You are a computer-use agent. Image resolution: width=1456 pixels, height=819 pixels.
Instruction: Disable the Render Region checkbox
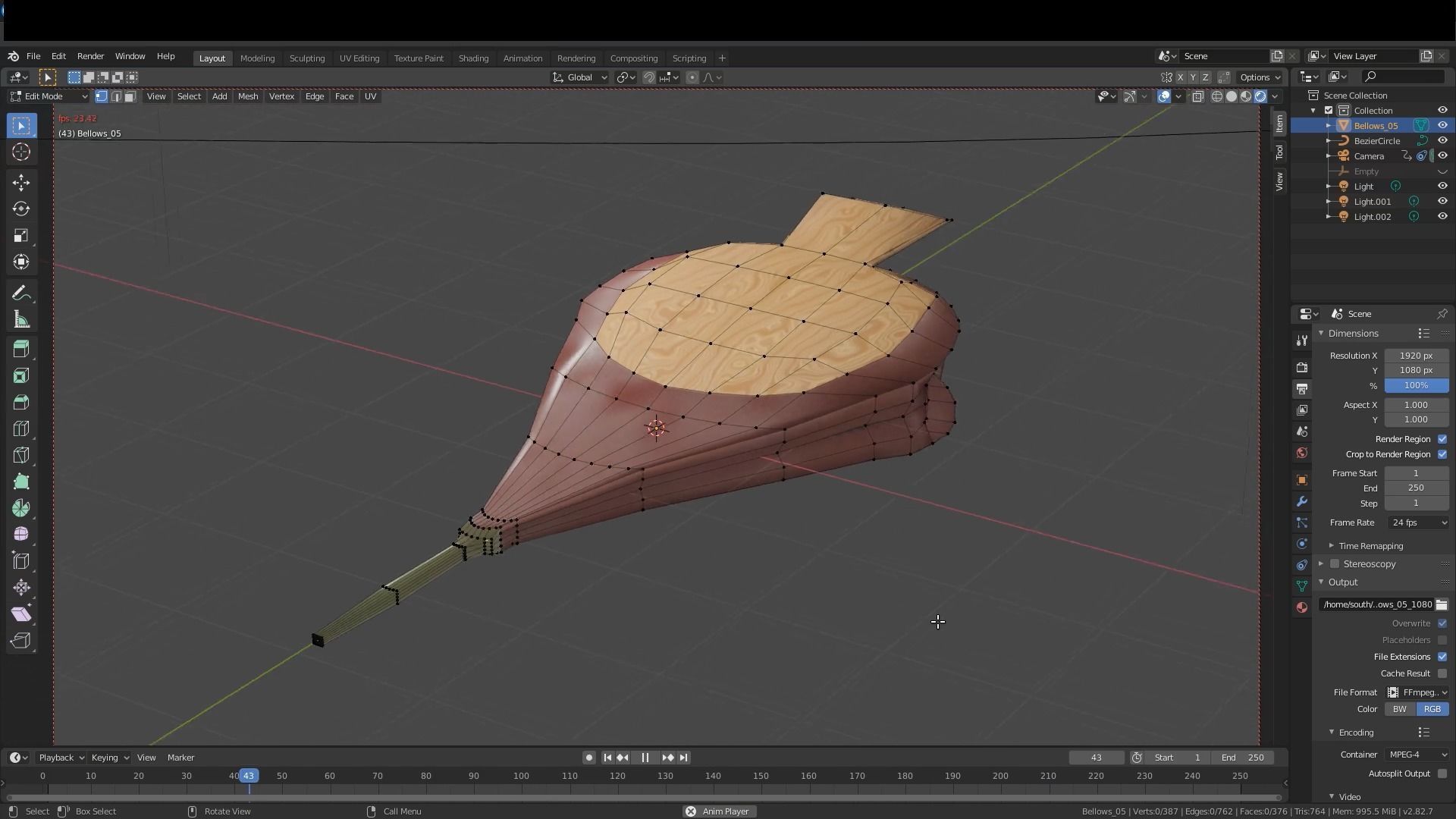point(1443,439)
